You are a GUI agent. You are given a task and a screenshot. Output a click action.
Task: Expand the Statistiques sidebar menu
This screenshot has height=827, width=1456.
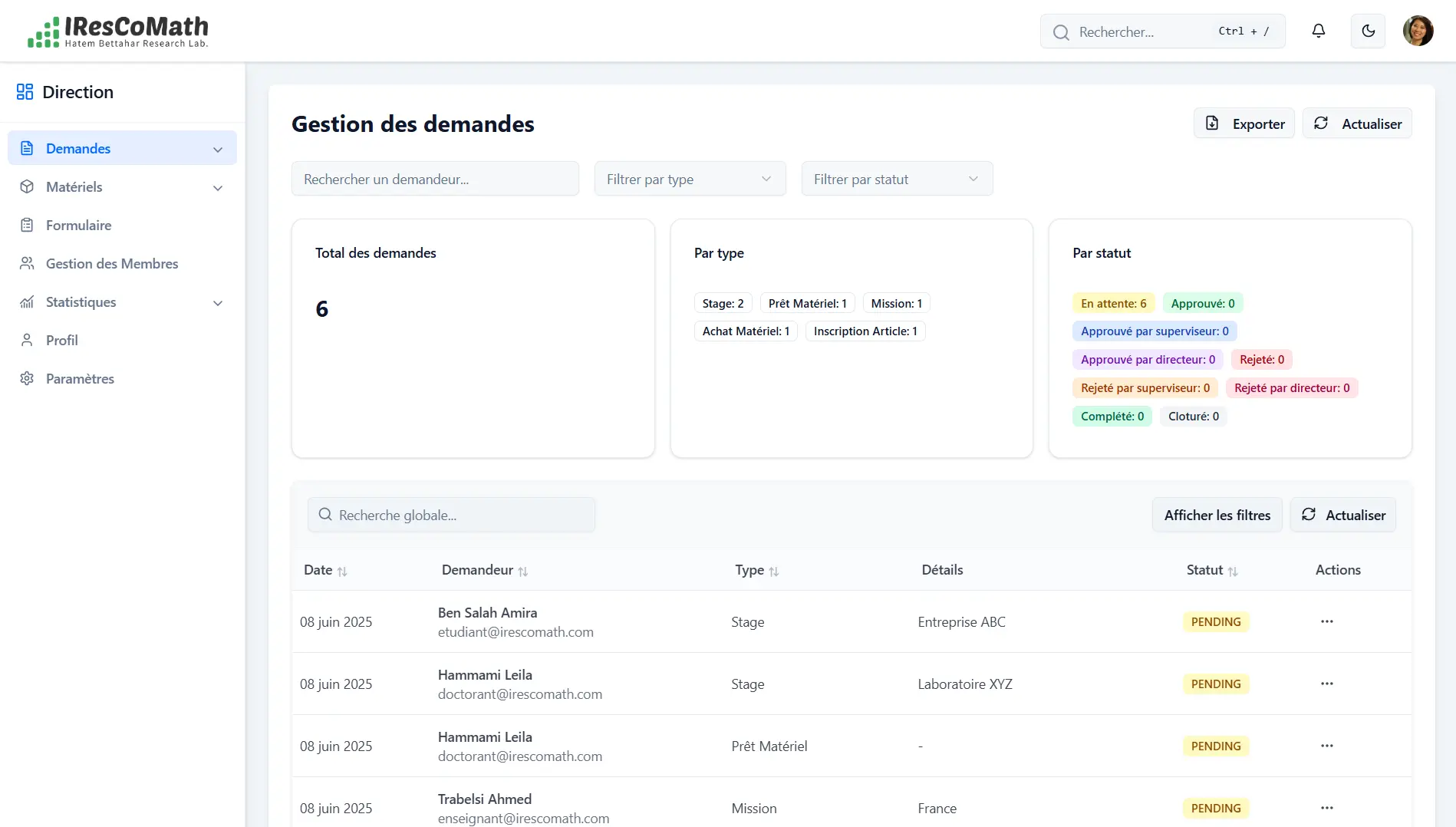pos(218,302)
